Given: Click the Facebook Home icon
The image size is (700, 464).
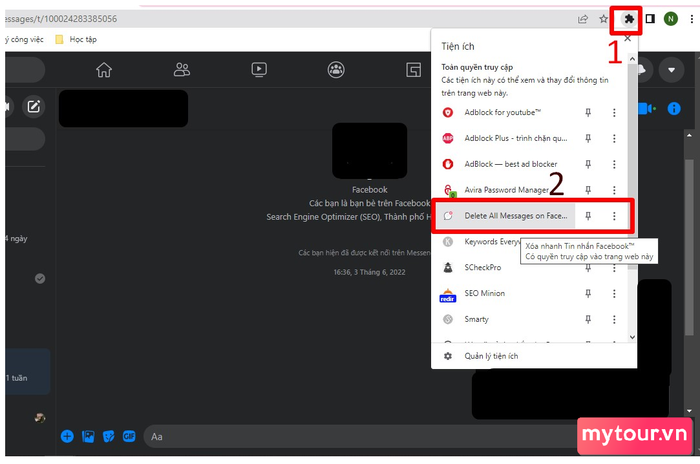Looking at the screenshot, I should [103, 70].
